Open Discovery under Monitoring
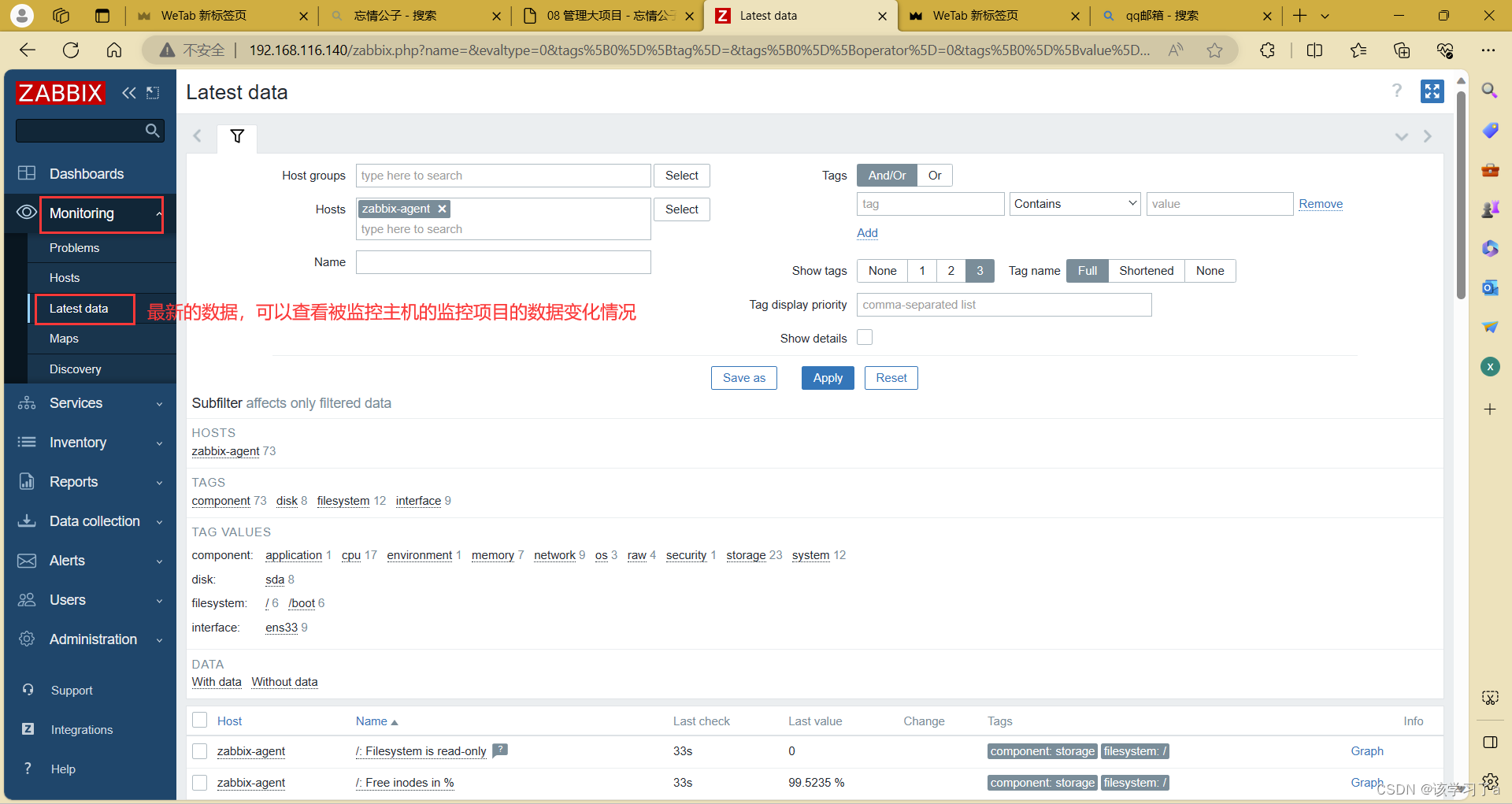Screen dimensions: 1512x804 75,369
